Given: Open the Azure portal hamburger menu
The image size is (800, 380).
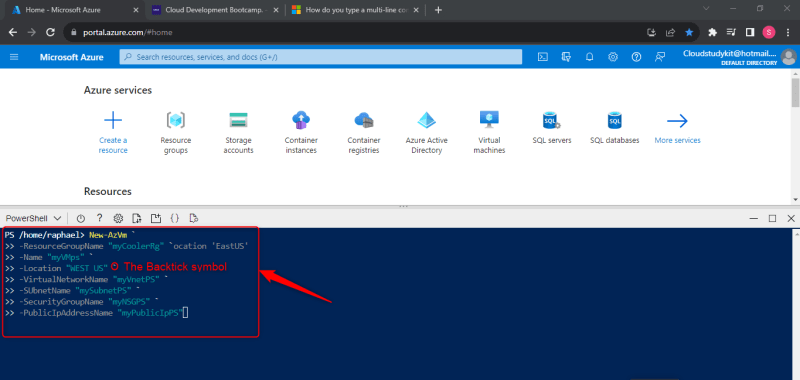Looking at the screenshot, I should click(x=14, y=57).
